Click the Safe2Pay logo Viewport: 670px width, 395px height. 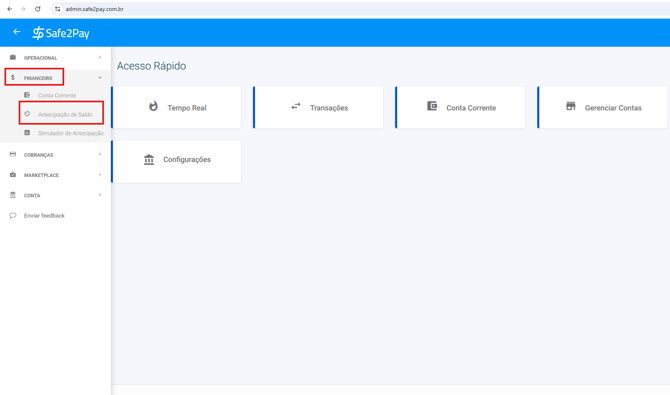coord(61,33)
